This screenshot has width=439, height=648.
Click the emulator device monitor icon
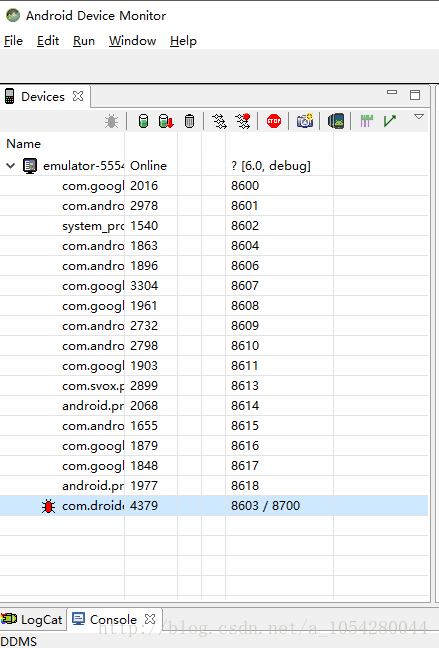[x=30, y=166]
